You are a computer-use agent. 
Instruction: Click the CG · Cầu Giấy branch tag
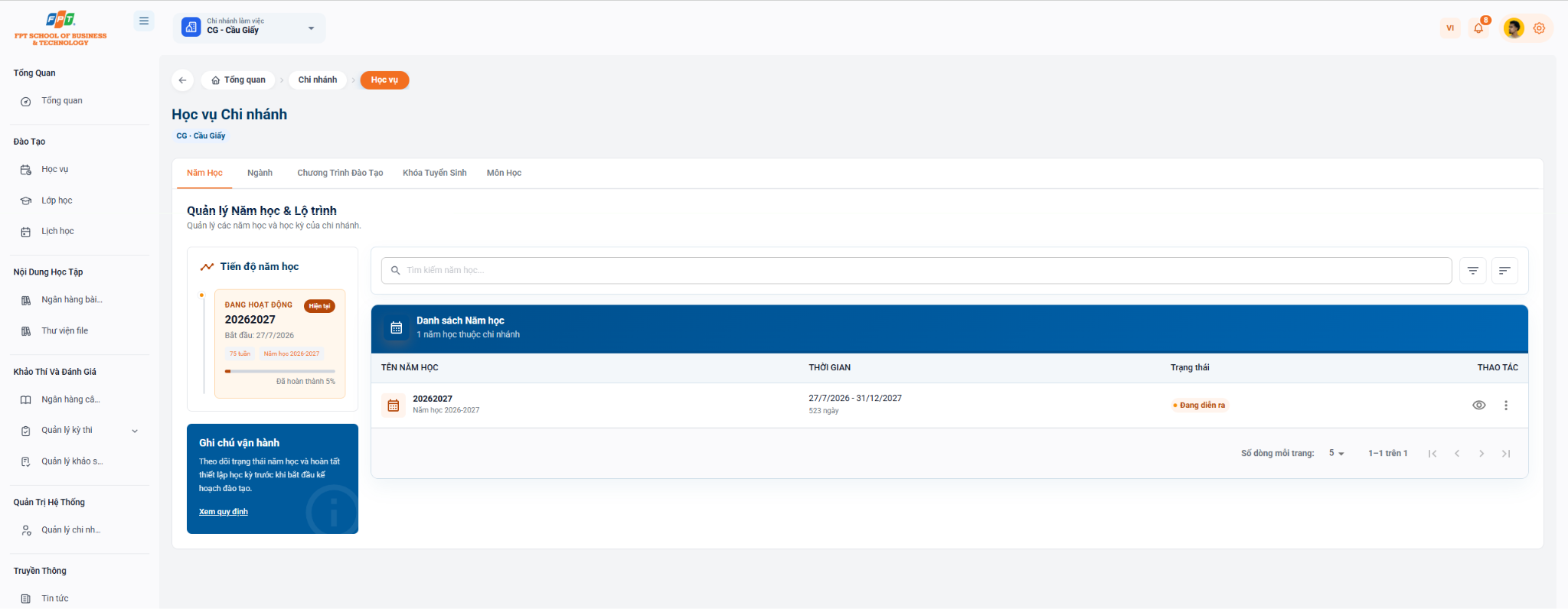click(x=201, y=135)
